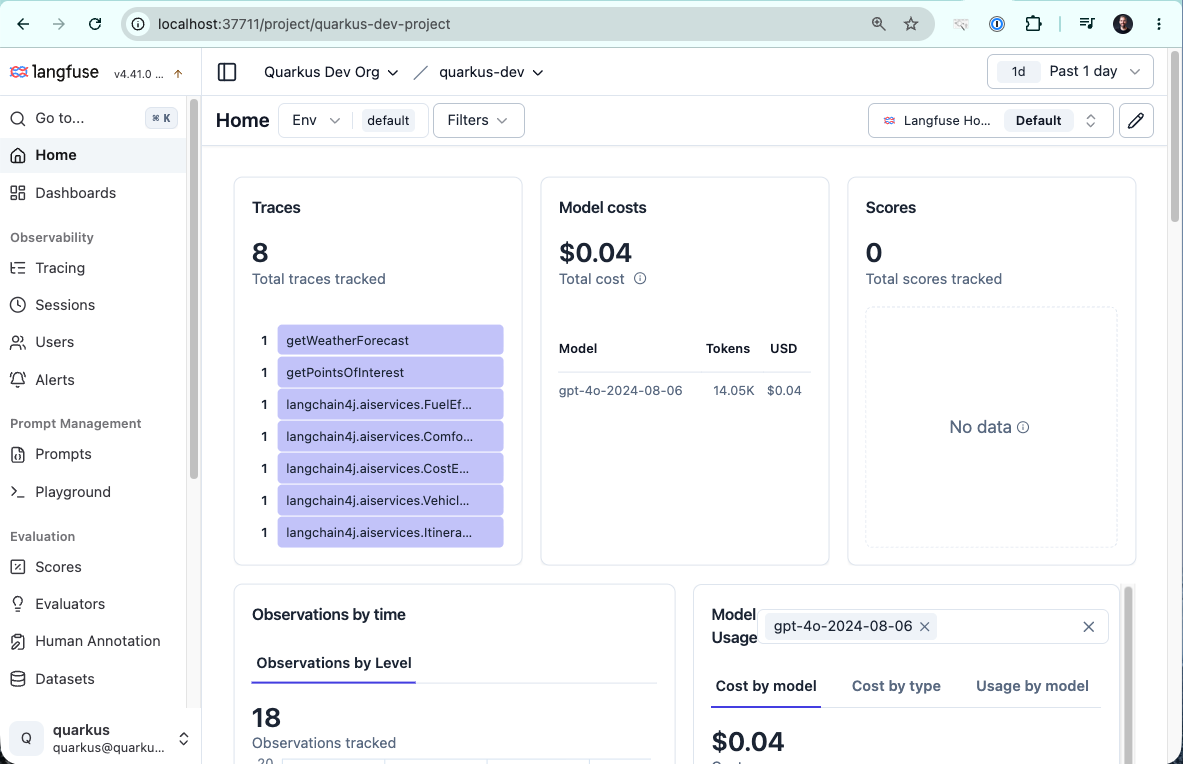
Task: Click the Scores icon in sidebar
Action: pos(18,567)
